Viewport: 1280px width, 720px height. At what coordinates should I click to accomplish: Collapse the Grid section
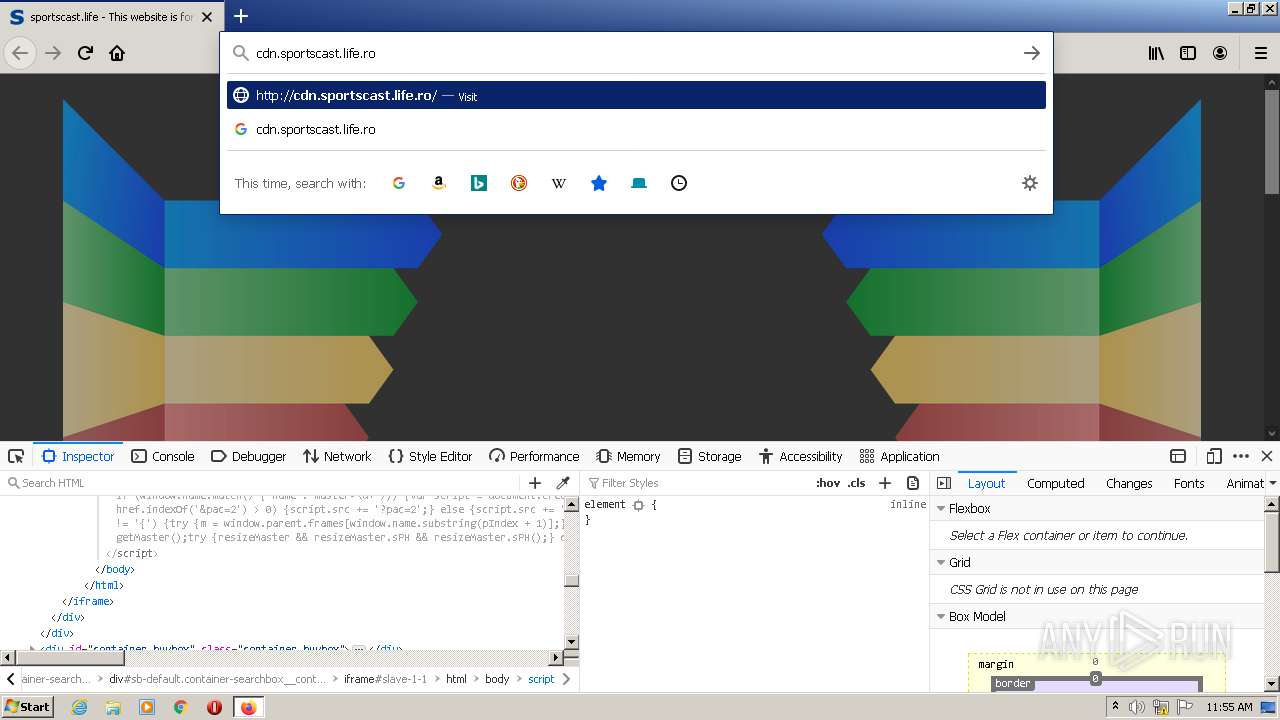click(x=941, y=563)
